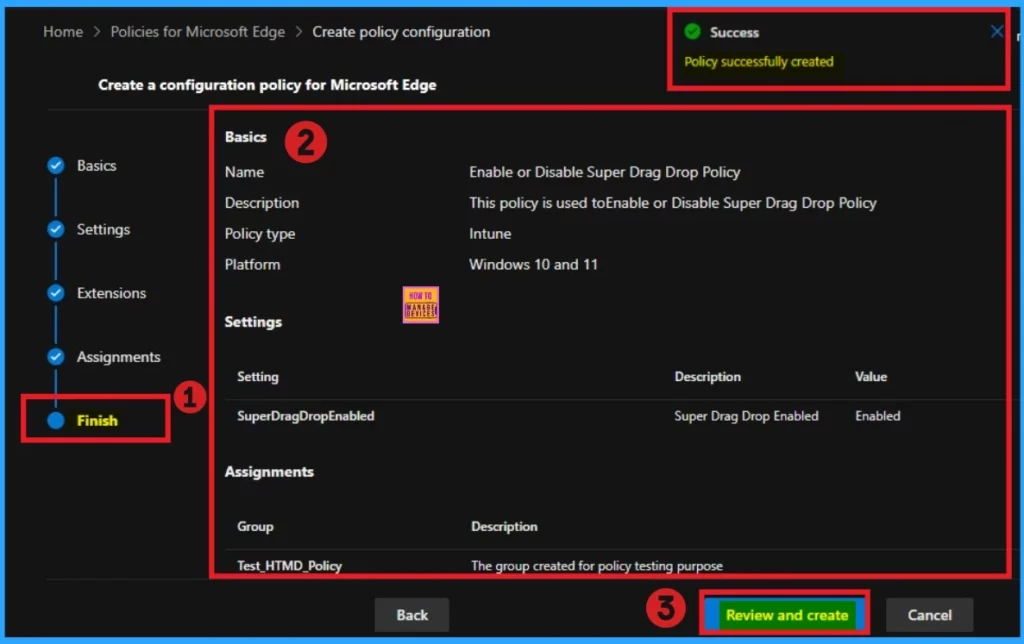Select the Test_HTMD_Policy group row
Viewport: 1024px width, 644px height.
pos(290,565)
